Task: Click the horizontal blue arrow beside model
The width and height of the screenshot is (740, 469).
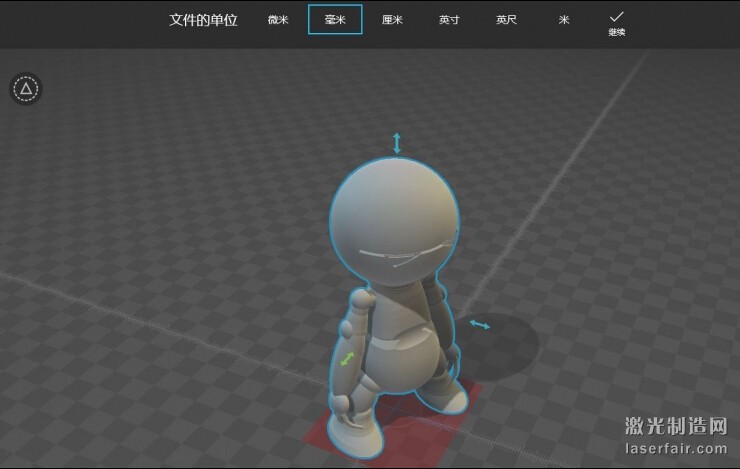Action: point(480,325)
